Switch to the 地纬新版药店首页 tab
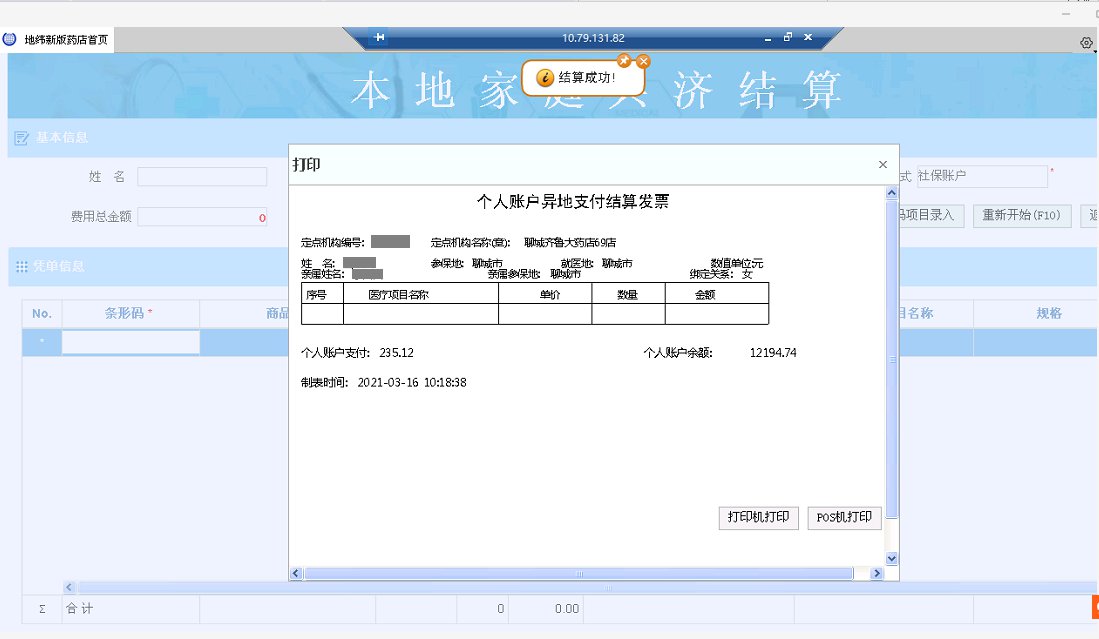The image size is (1099, 639). point(65,40)
